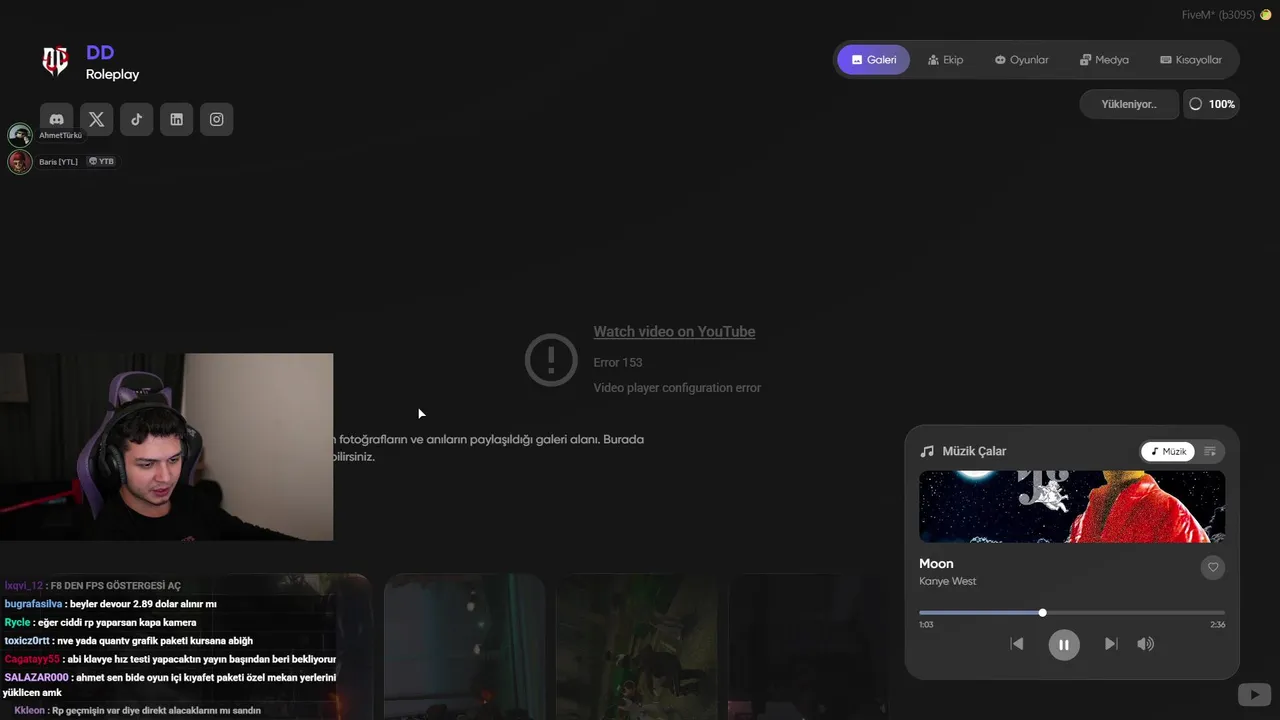Viewport: 1280px width, 720px height.
Task: Click the Moon album cover art
Action: click(x=1072, y=507)
